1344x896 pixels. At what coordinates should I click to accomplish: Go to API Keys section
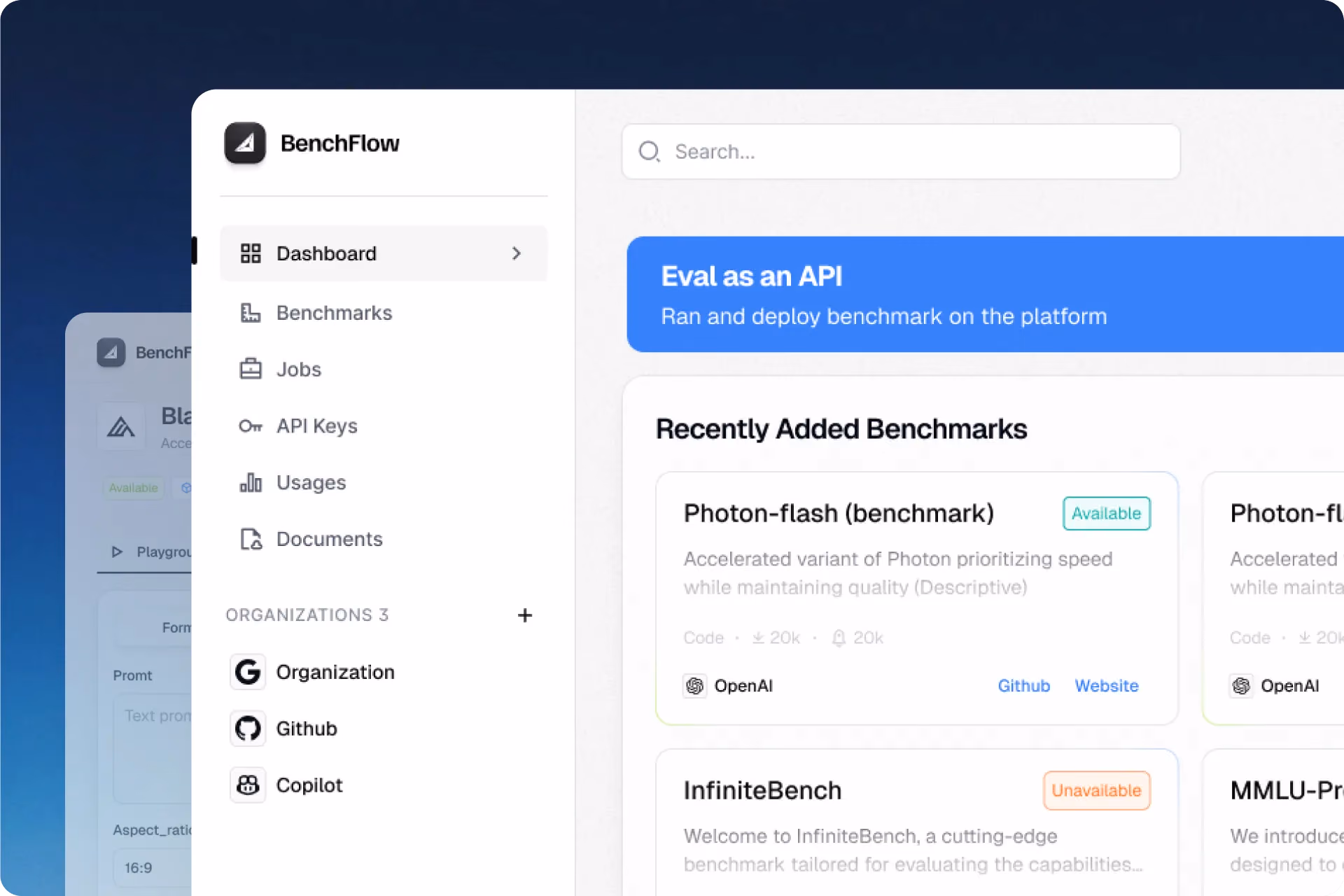coord(384,426)
